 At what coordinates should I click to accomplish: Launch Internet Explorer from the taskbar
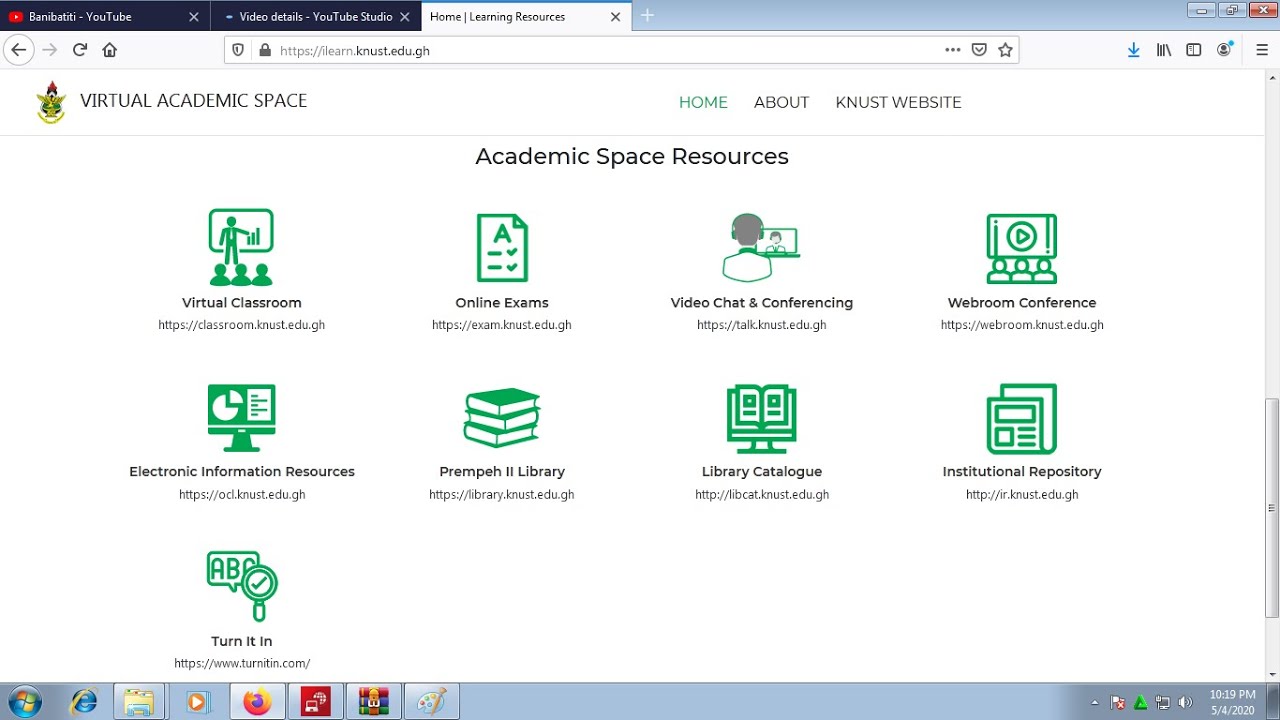coord(83,702)
